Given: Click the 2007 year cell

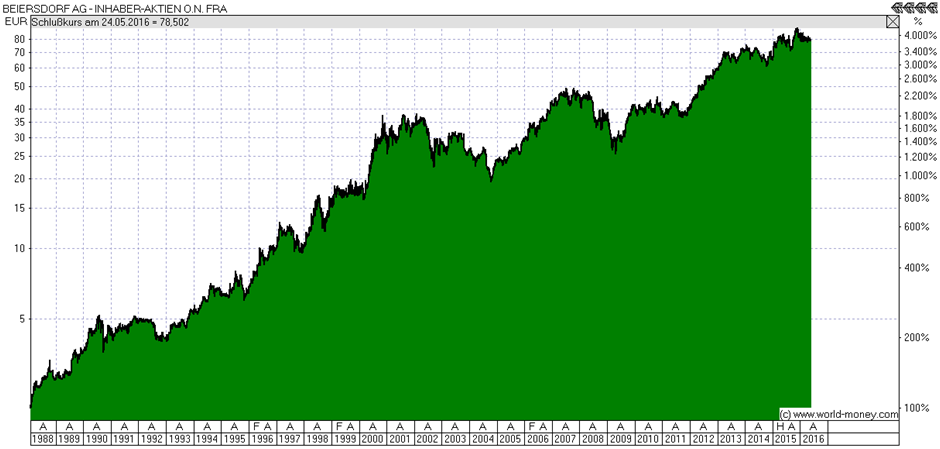Looking at the screenshot, I should [x=566, y=439].
